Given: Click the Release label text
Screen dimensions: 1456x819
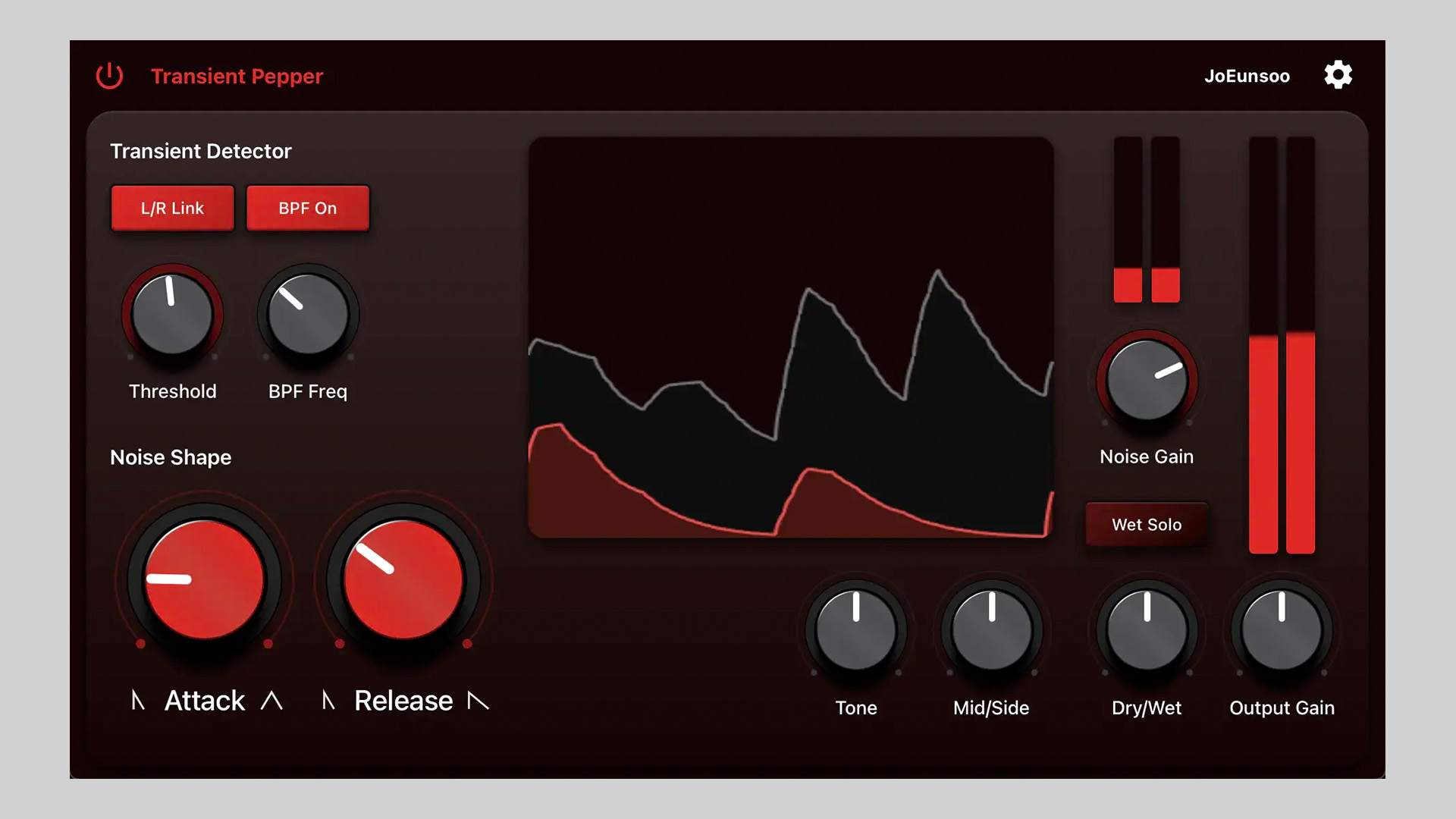Looking at the screenshot, I should pos(403,701).
